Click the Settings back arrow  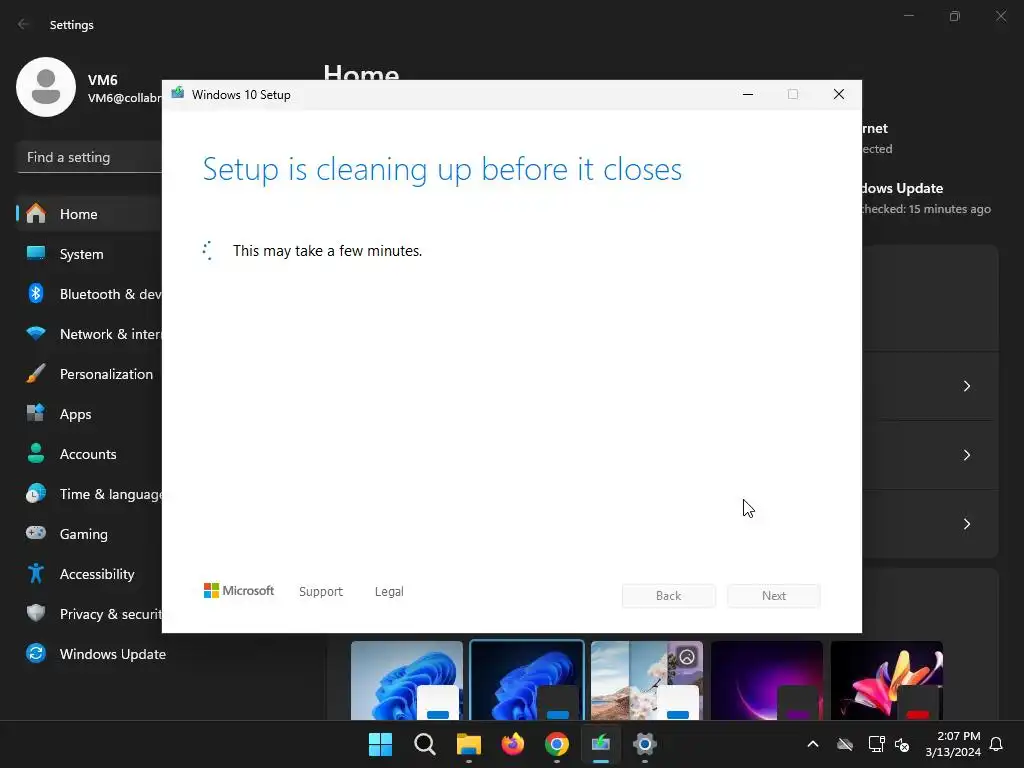24,24
